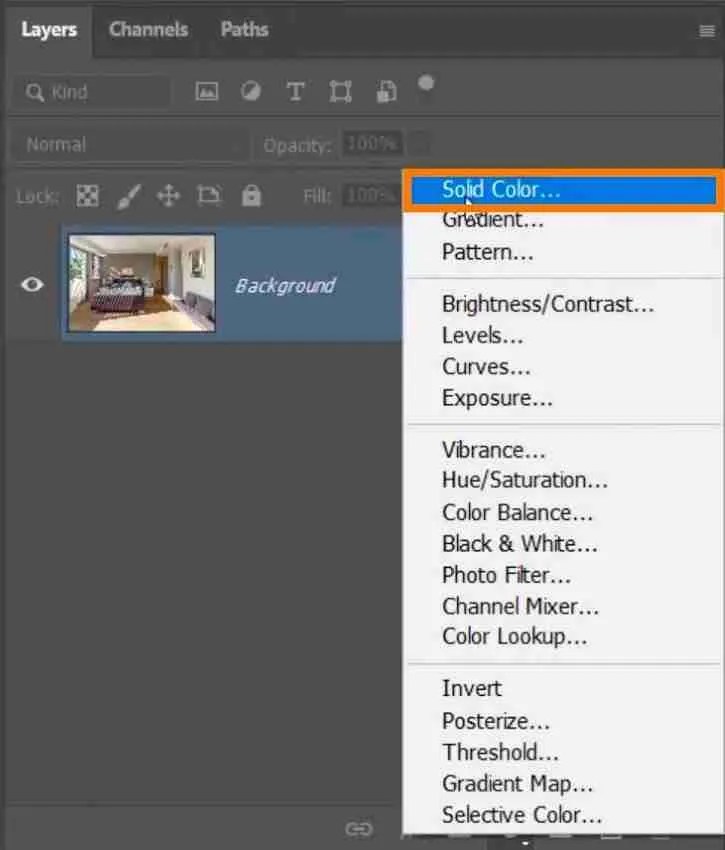This screenshot has width=725, height=850.
Task: Lock transparent pixels icon
Action: click(87, 196)
